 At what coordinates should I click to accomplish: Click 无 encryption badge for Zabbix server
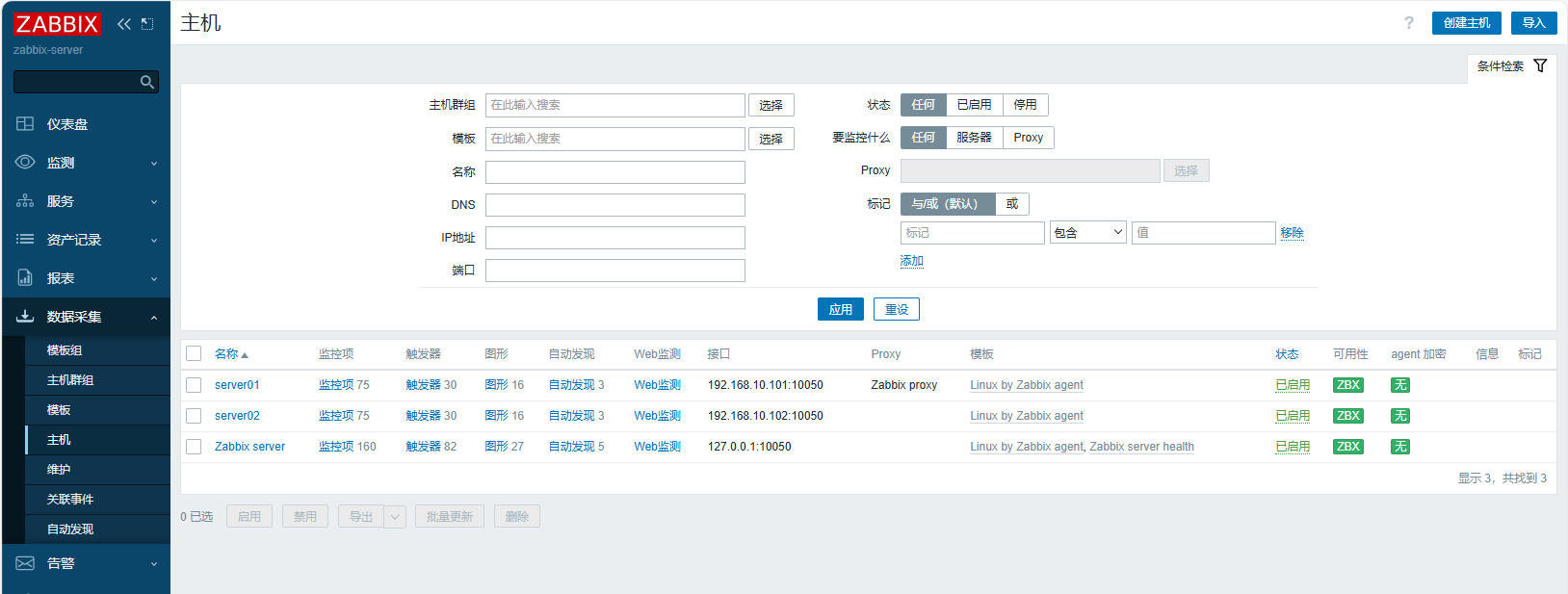[1400, 447]
